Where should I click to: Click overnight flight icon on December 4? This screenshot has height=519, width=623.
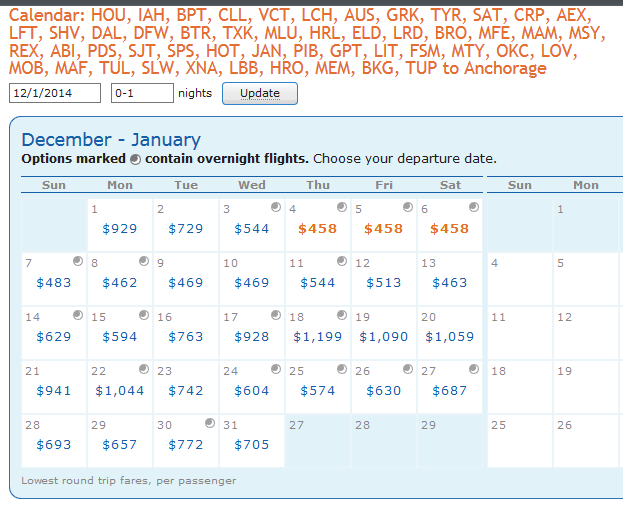(341, 207)
